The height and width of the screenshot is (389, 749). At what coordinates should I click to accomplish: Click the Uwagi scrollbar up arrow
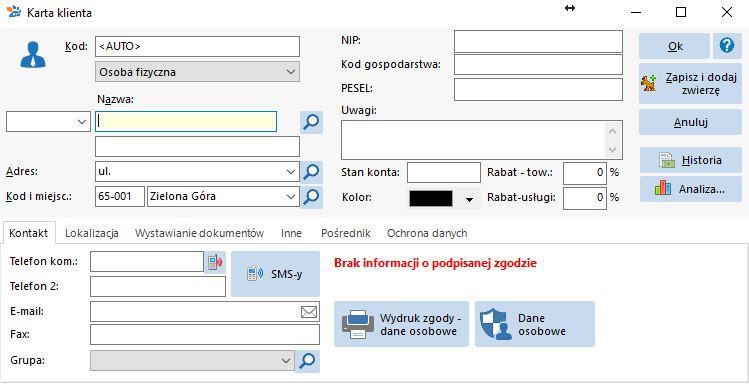[x=613, y=130]
